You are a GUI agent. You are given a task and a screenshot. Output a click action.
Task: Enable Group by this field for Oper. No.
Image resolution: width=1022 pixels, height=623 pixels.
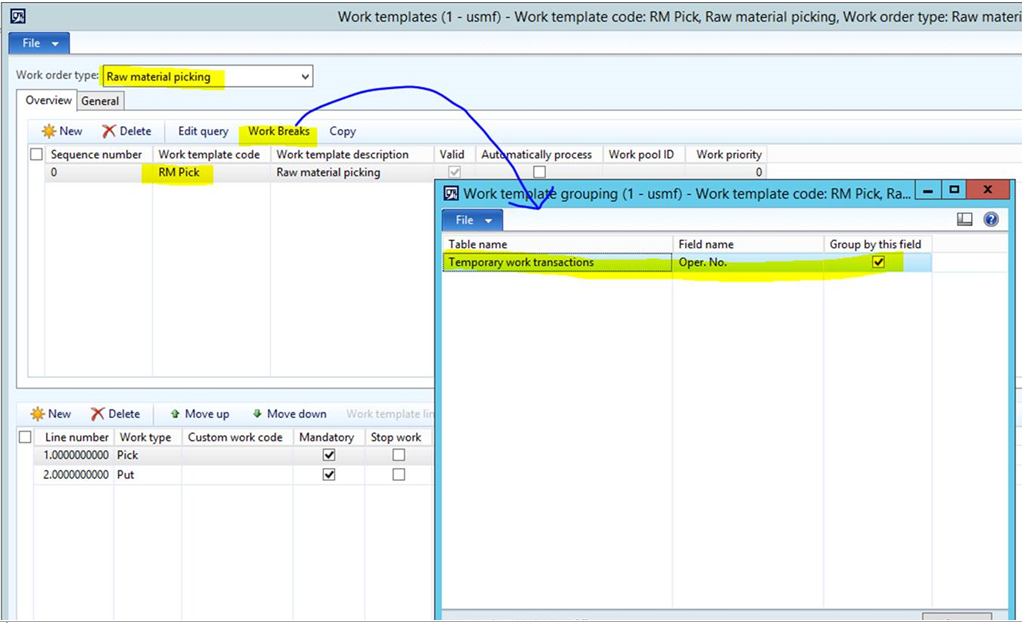click(x=878, y=262)
